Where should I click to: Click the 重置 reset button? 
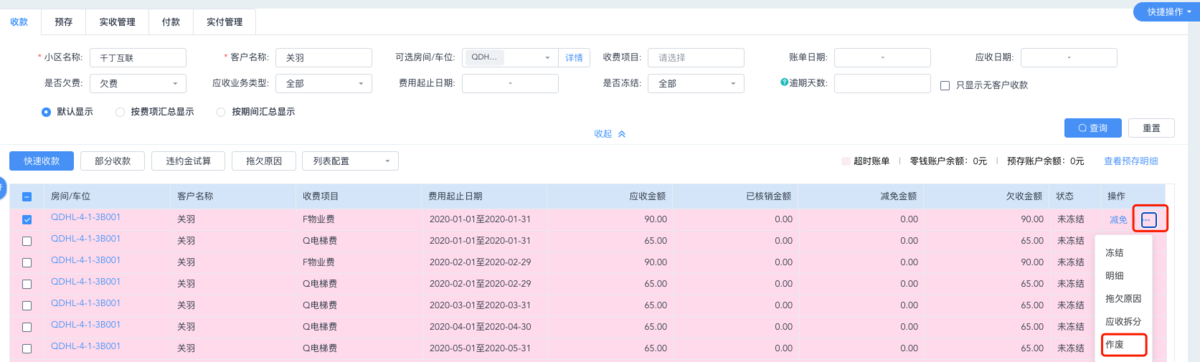(x=1151, y=128)
